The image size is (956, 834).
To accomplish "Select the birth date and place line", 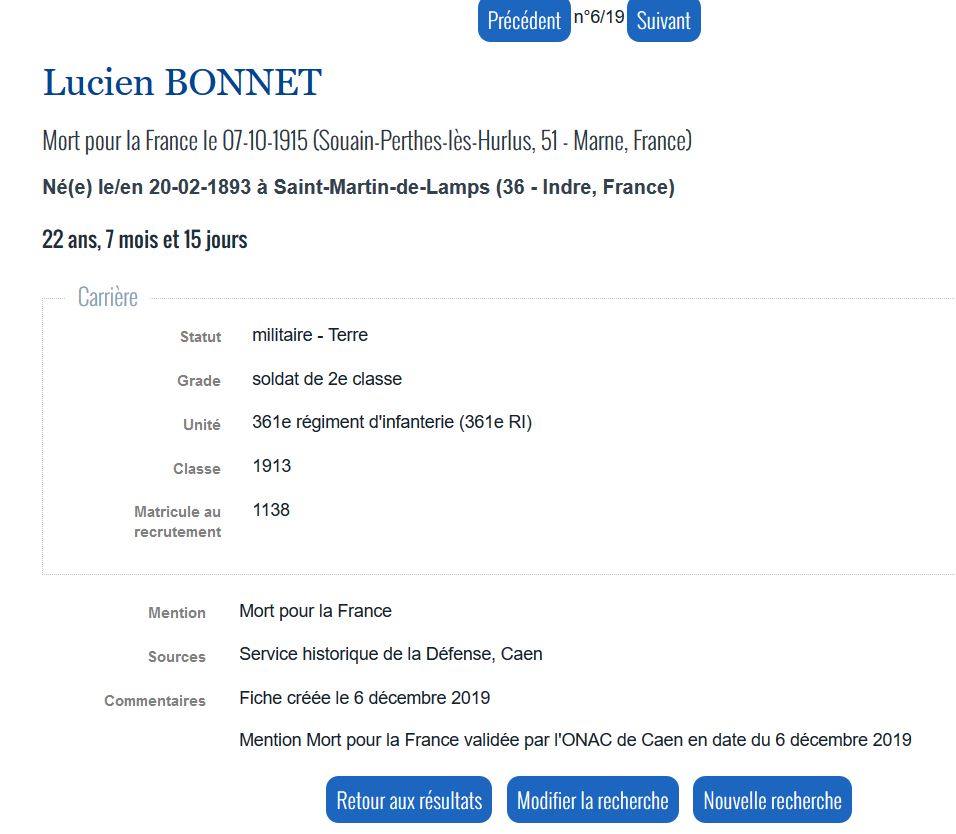I will click(358, 187).
